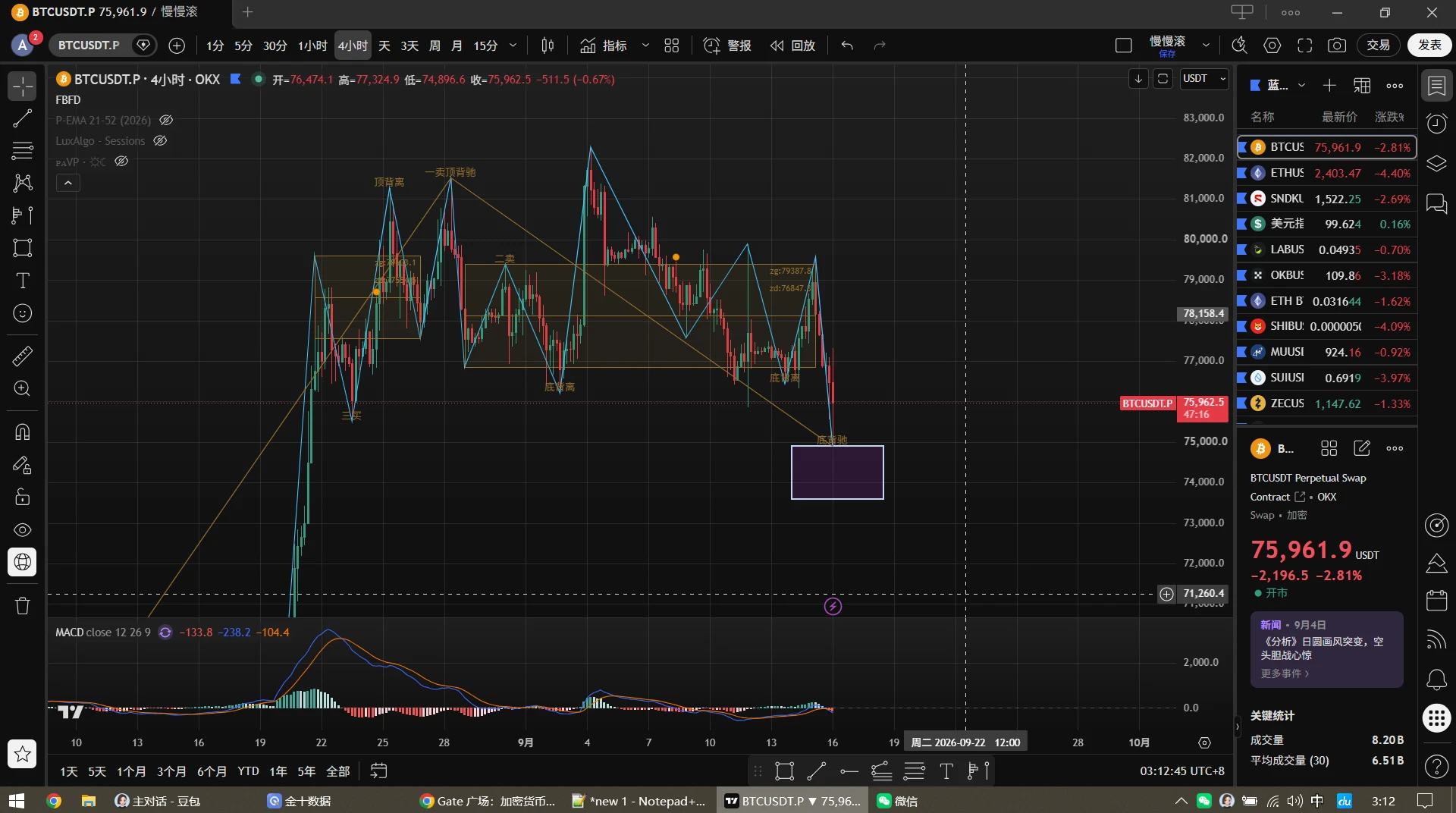Open the Windows Start menu
The width and height of the screenshot is (1456, 813).
17,801
